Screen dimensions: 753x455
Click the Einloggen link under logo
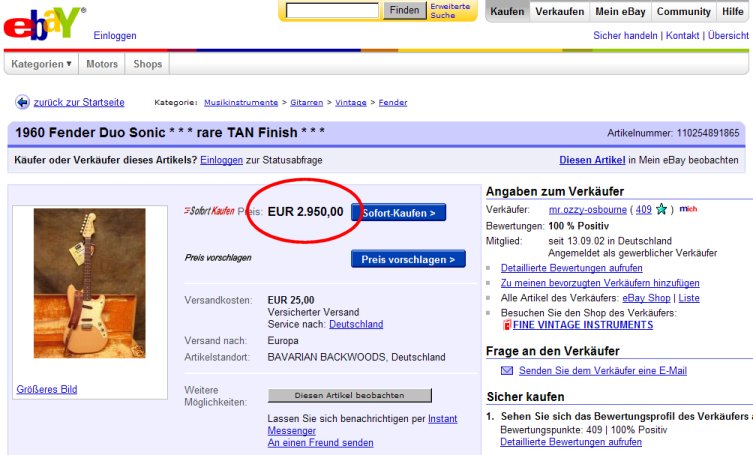tap(115, 36)
